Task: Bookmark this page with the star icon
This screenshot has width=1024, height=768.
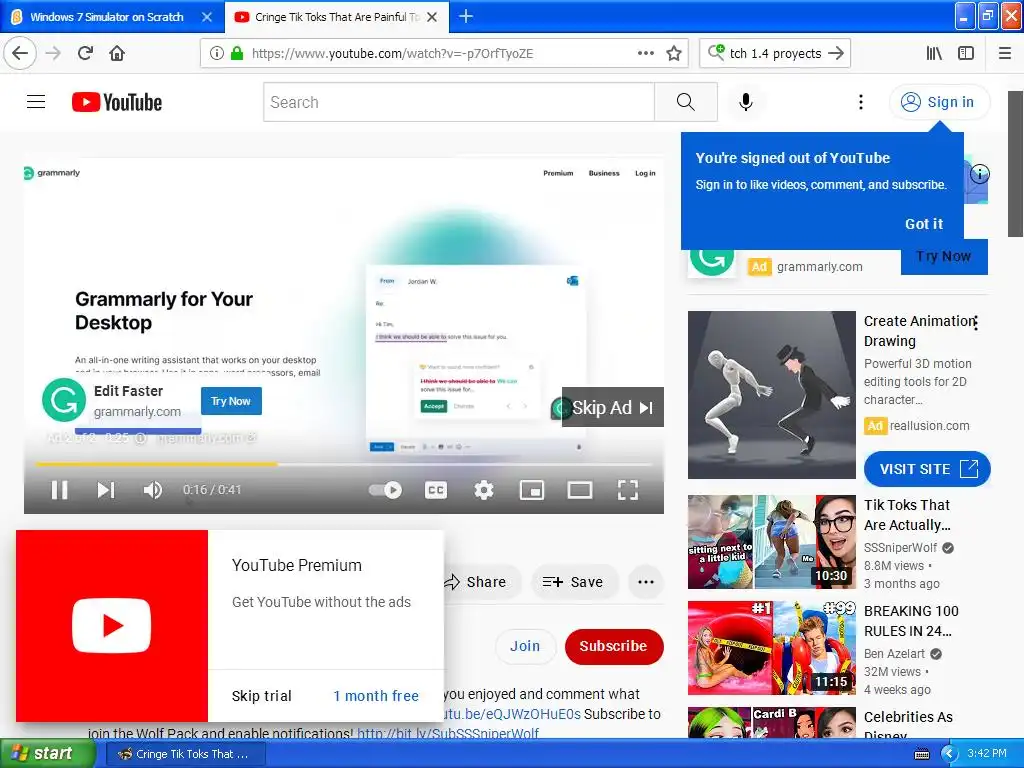Action: click(674, 53)
